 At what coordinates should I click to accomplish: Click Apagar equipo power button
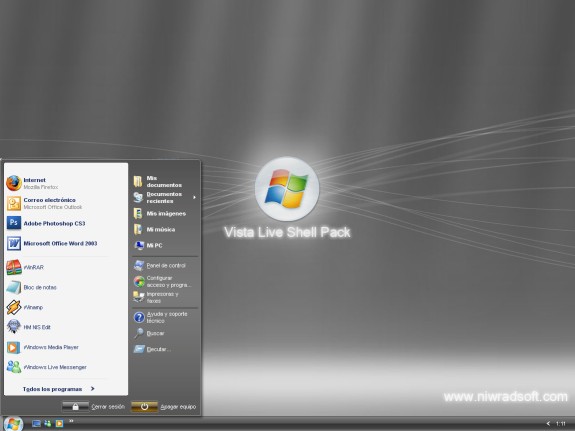(x=144, y=406)
